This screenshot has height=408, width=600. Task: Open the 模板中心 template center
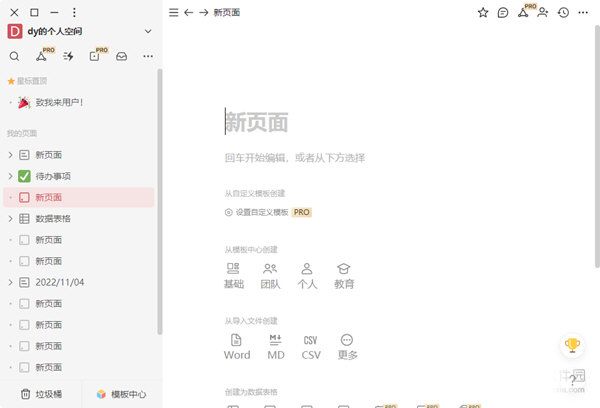121,394
